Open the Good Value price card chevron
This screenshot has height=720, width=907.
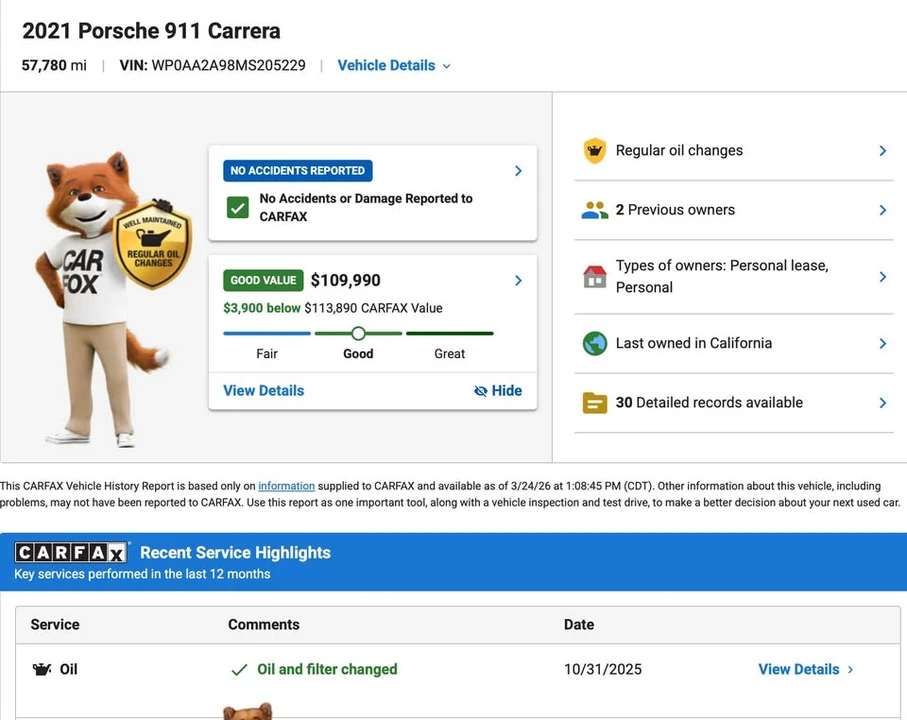[x=518, y=280]
